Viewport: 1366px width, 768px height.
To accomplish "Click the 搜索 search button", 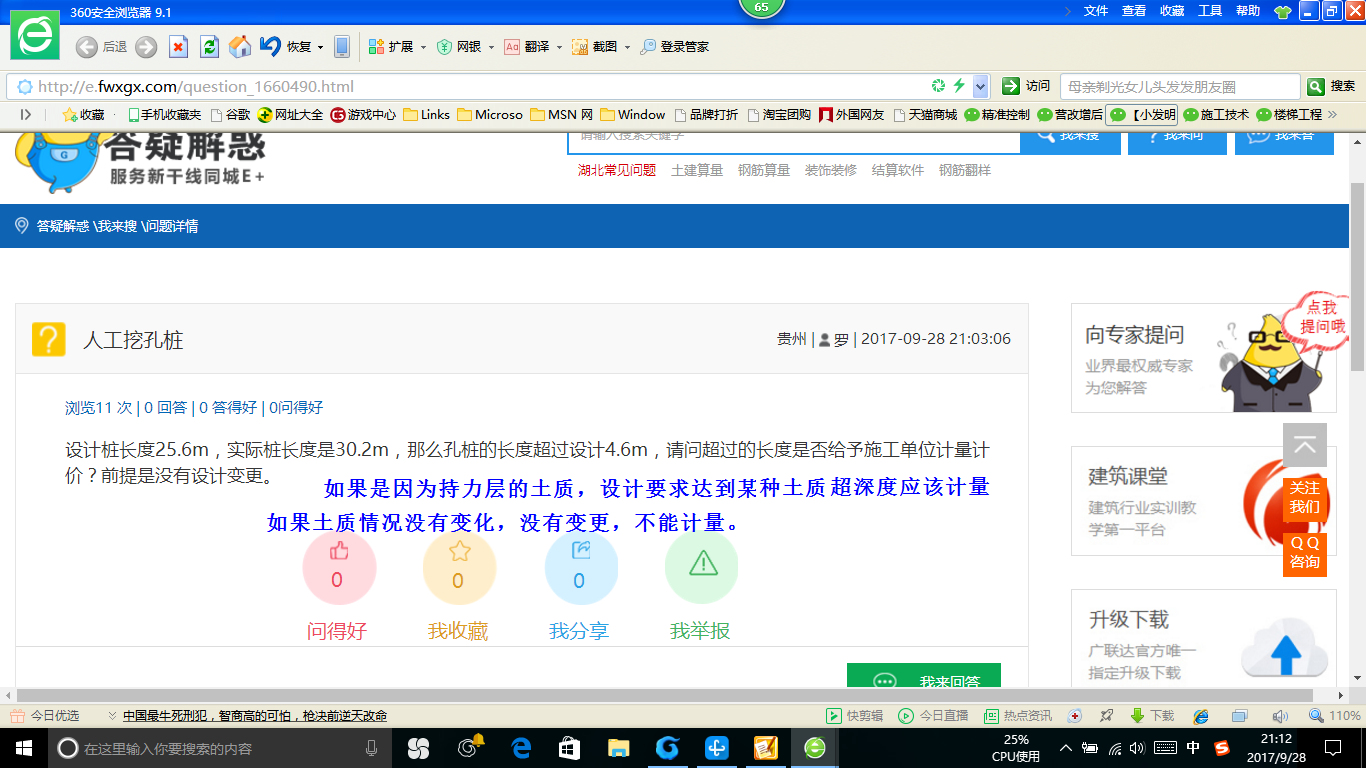I will coord(1331,86).
